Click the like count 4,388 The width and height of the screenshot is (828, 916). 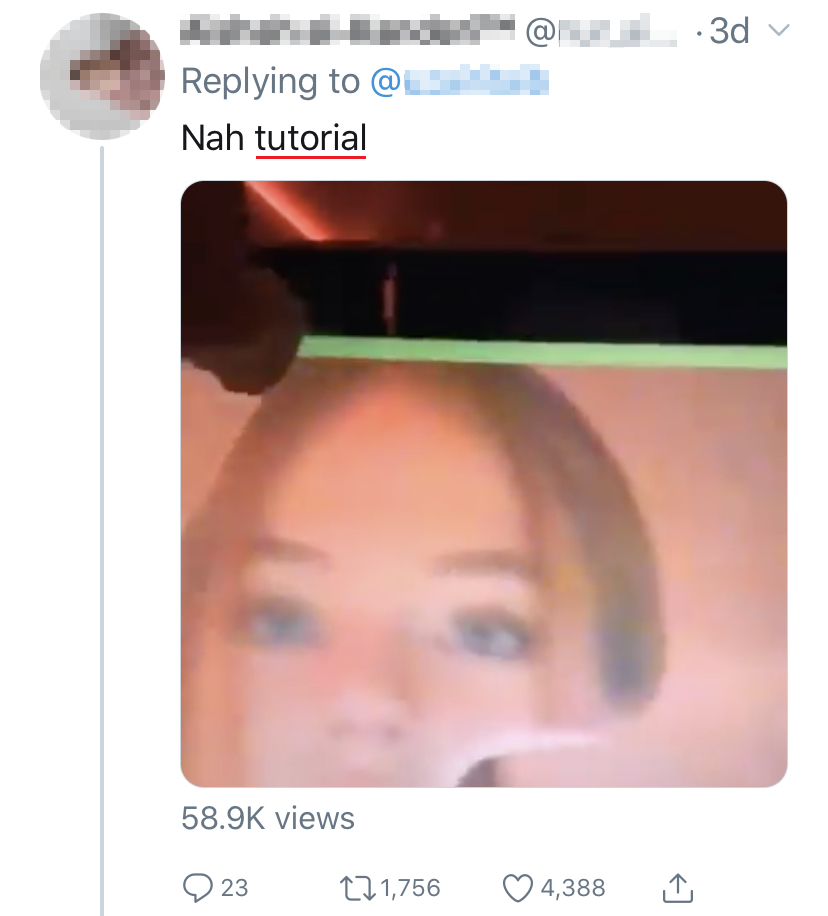coord(572,888)
